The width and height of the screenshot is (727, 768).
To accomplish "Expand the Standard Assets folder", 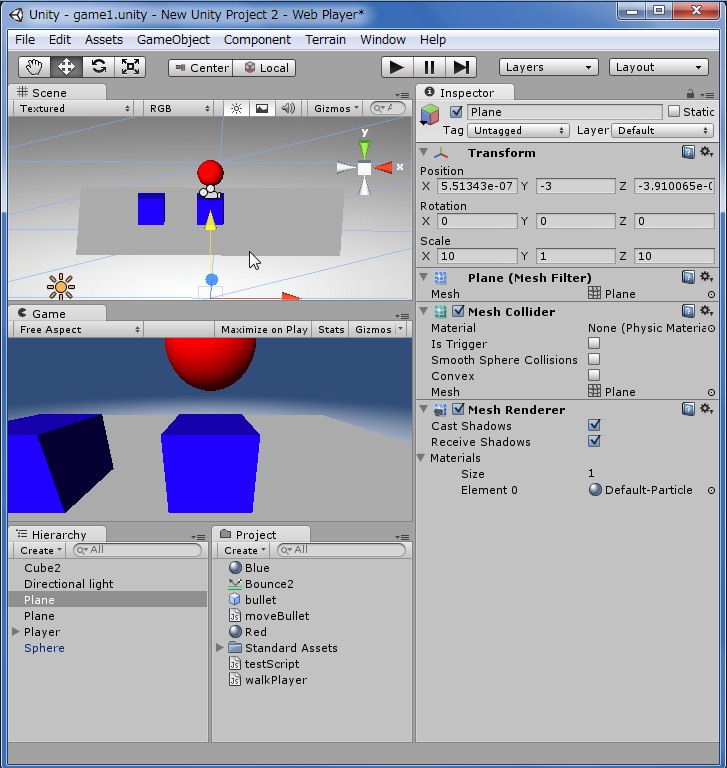I will [x=221, y=648].
